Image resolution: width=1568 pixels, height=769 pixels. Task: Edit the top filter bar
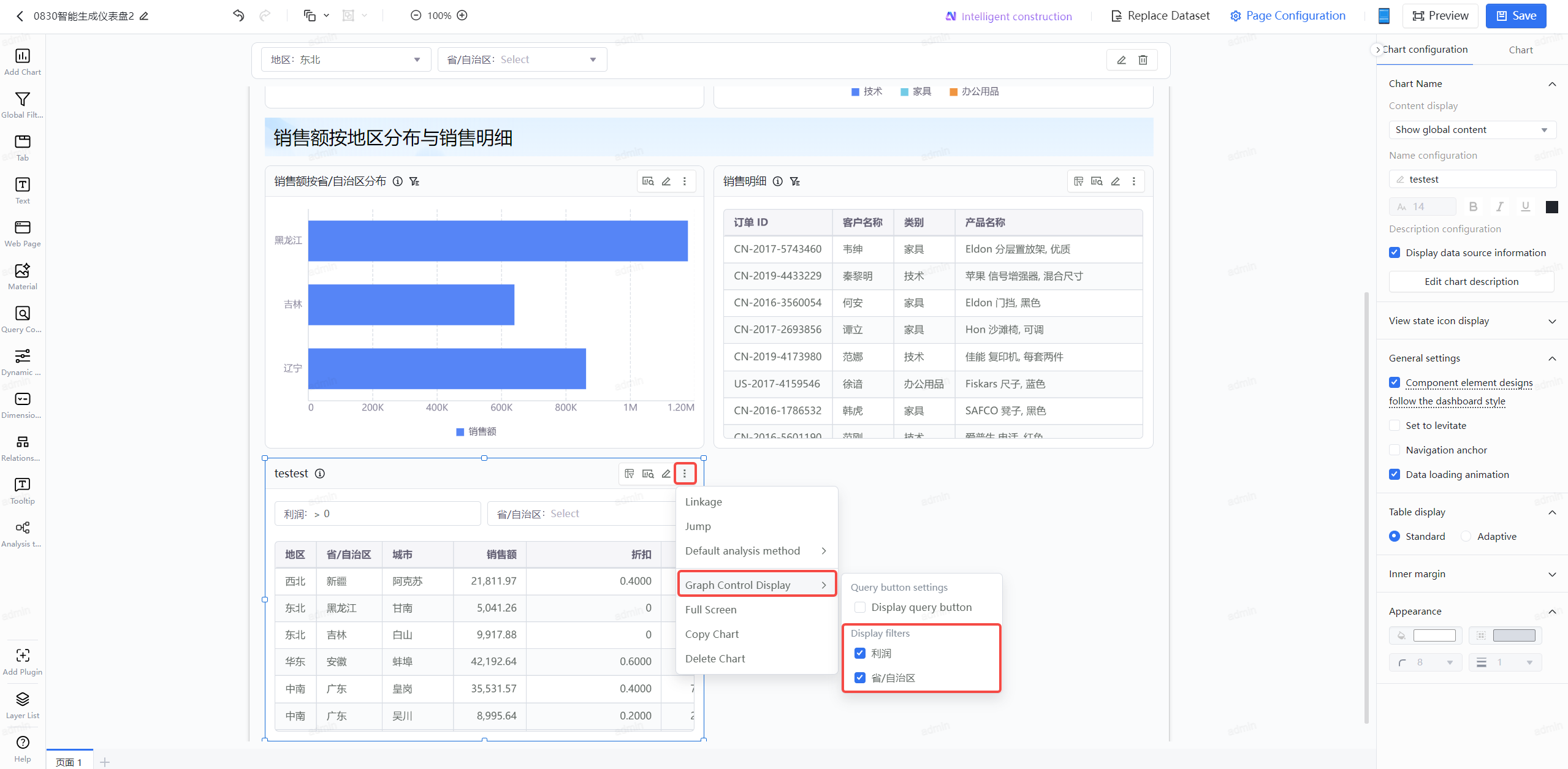tap(1121, 60)
